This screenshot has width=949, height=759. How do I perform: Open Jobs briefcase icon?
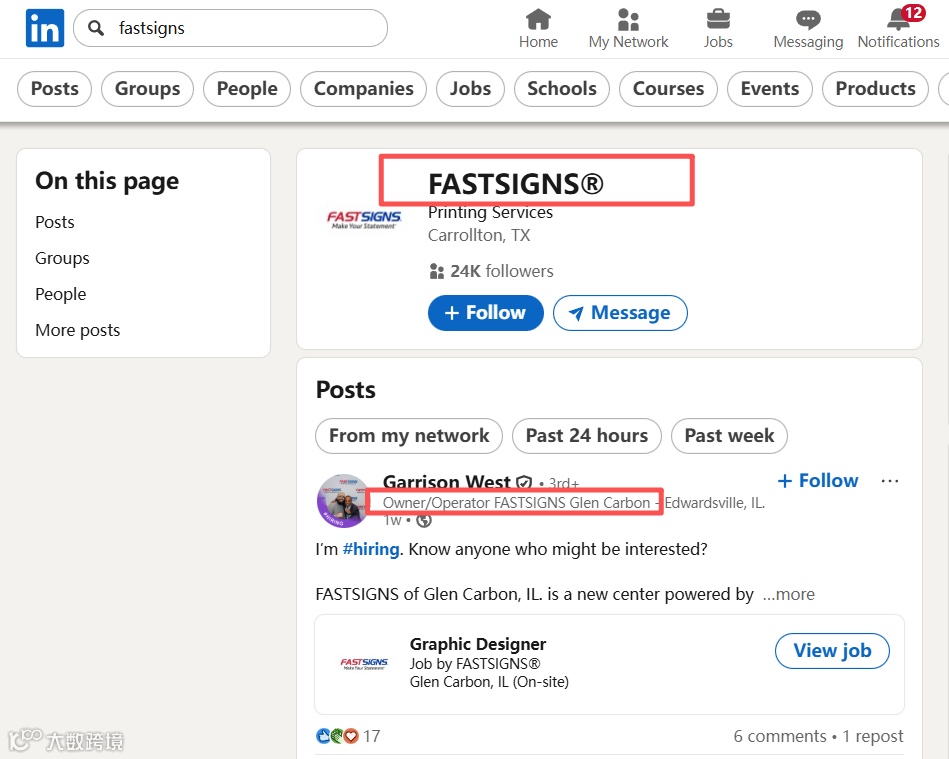[x=718, y=19]
